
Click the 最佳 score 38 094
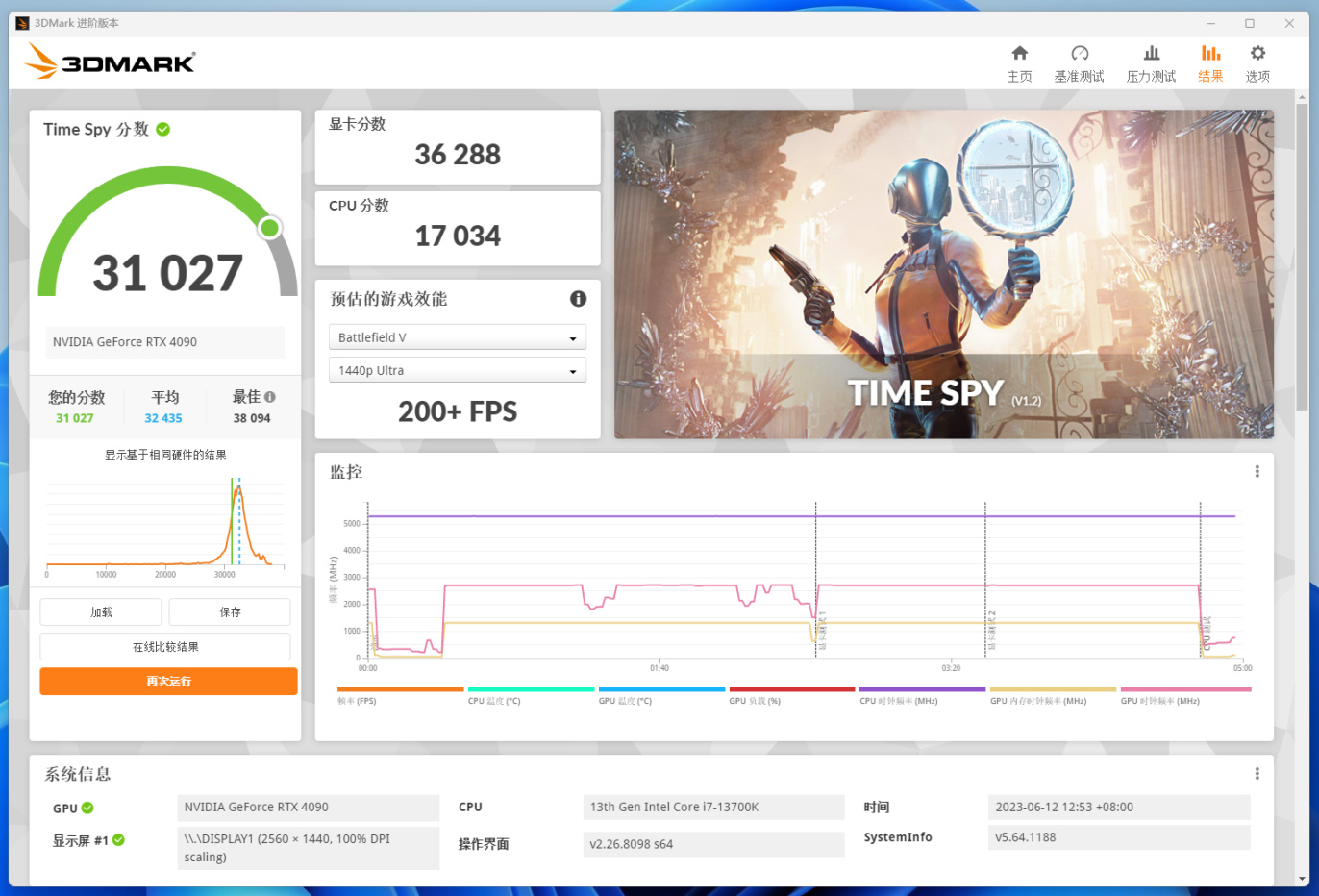pyautogui.click(x=252, y=418)
